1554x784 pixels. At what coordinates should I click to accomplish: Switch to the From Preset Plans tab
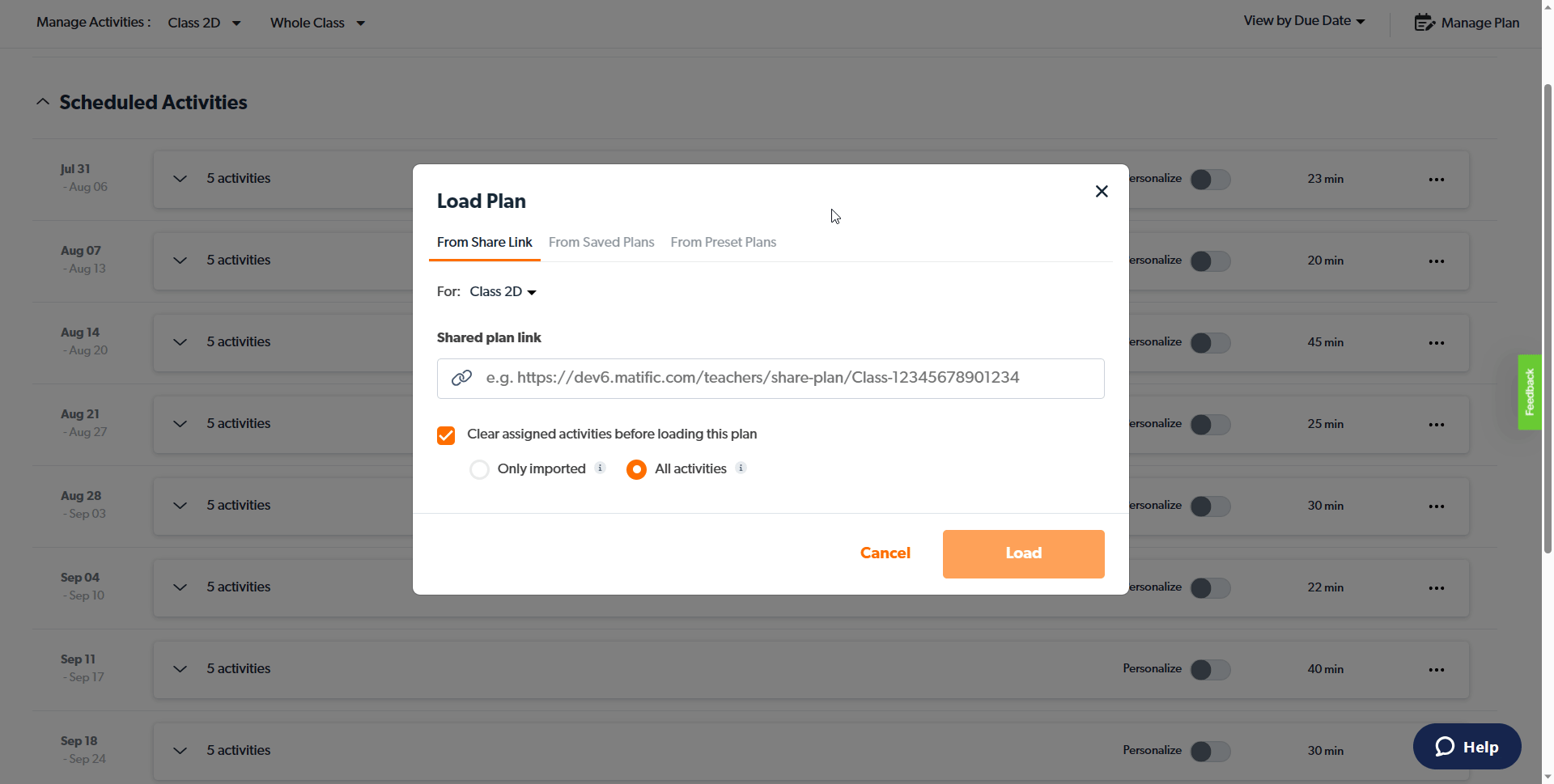click(723, 242)
